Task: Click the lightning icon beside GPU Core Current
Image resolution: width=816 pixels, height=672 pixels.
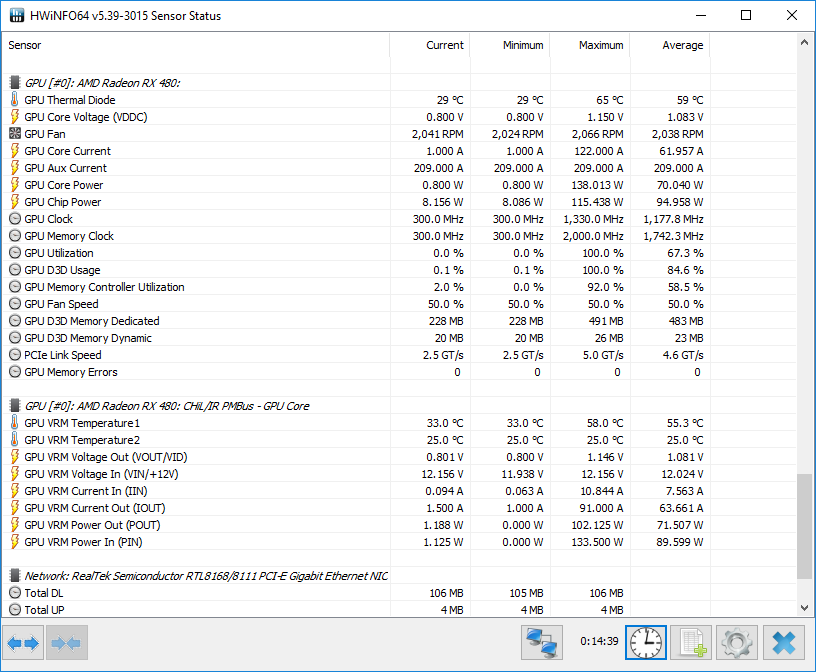Action: 15,151
